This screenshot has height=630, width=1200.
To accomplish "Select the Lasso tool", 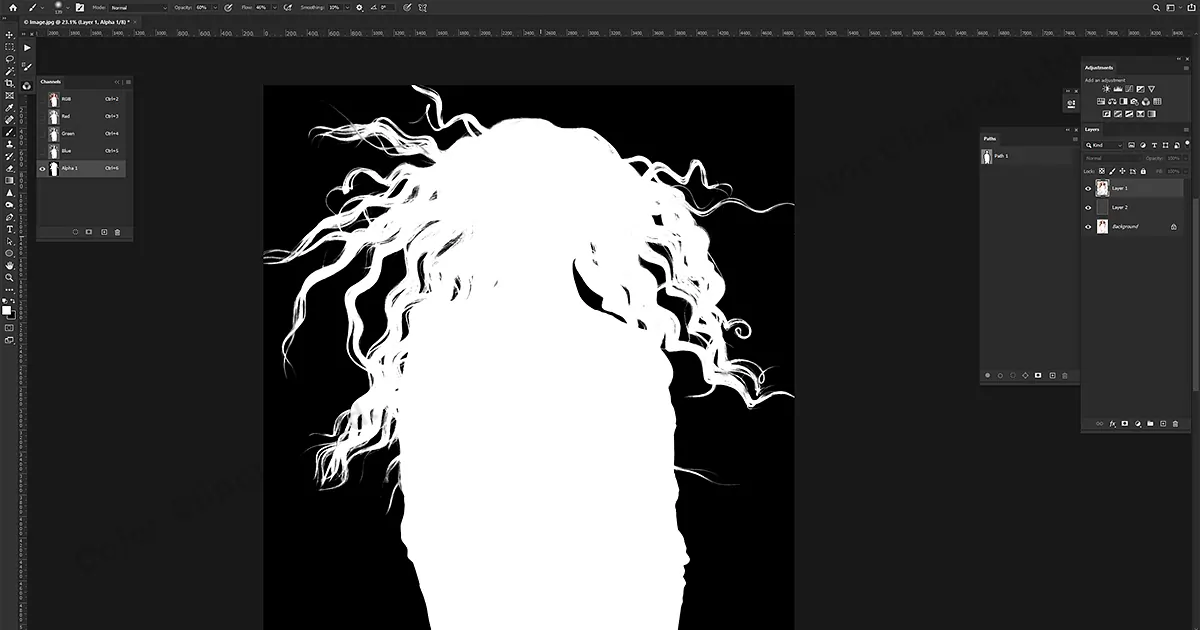I will [10, 58].
